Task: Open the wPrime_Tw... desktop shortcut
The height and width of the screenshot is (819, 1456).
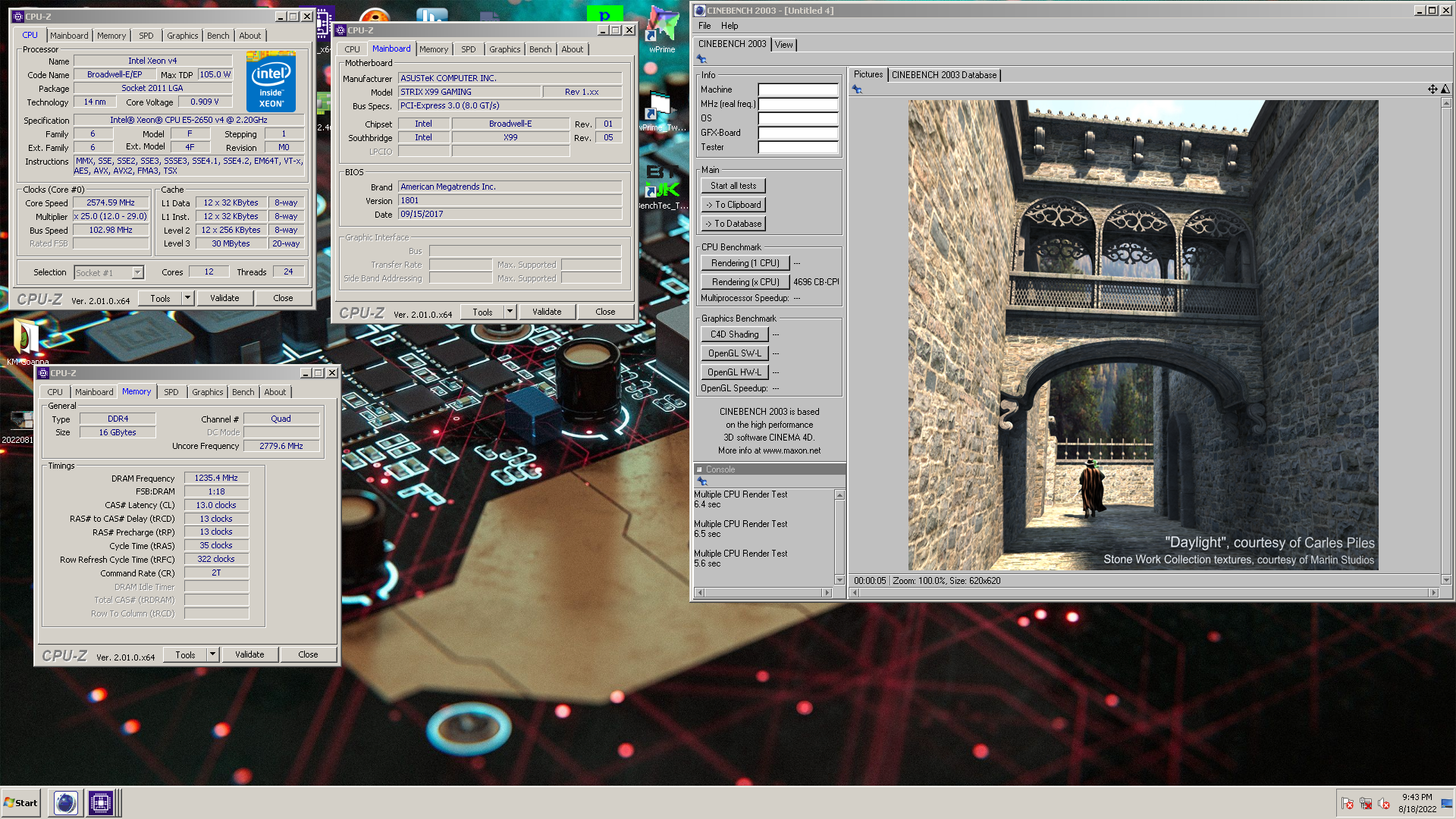Action: tap(661, 111)
